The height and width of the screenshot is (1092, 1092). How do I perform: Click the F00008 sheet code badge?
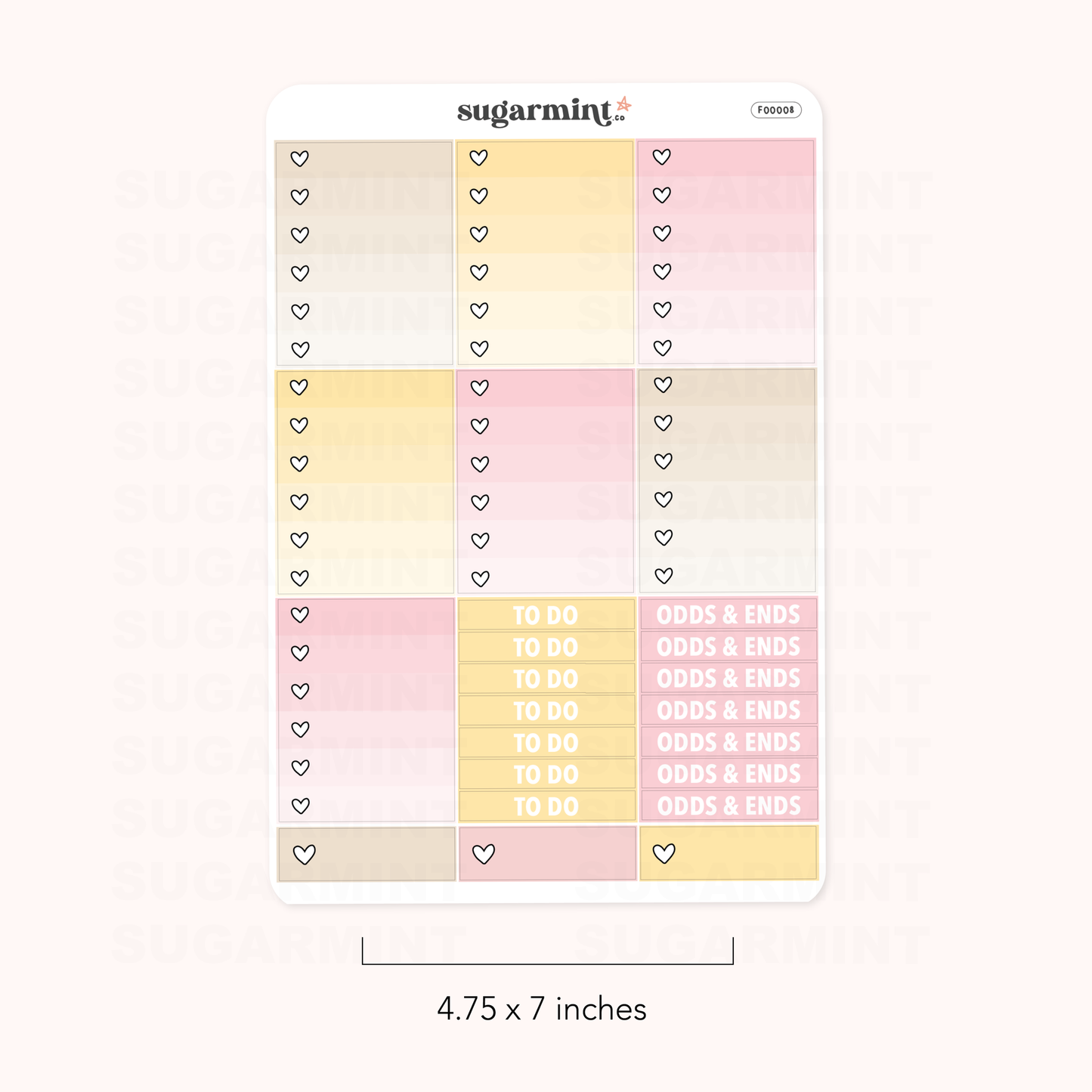click(776, 110)
